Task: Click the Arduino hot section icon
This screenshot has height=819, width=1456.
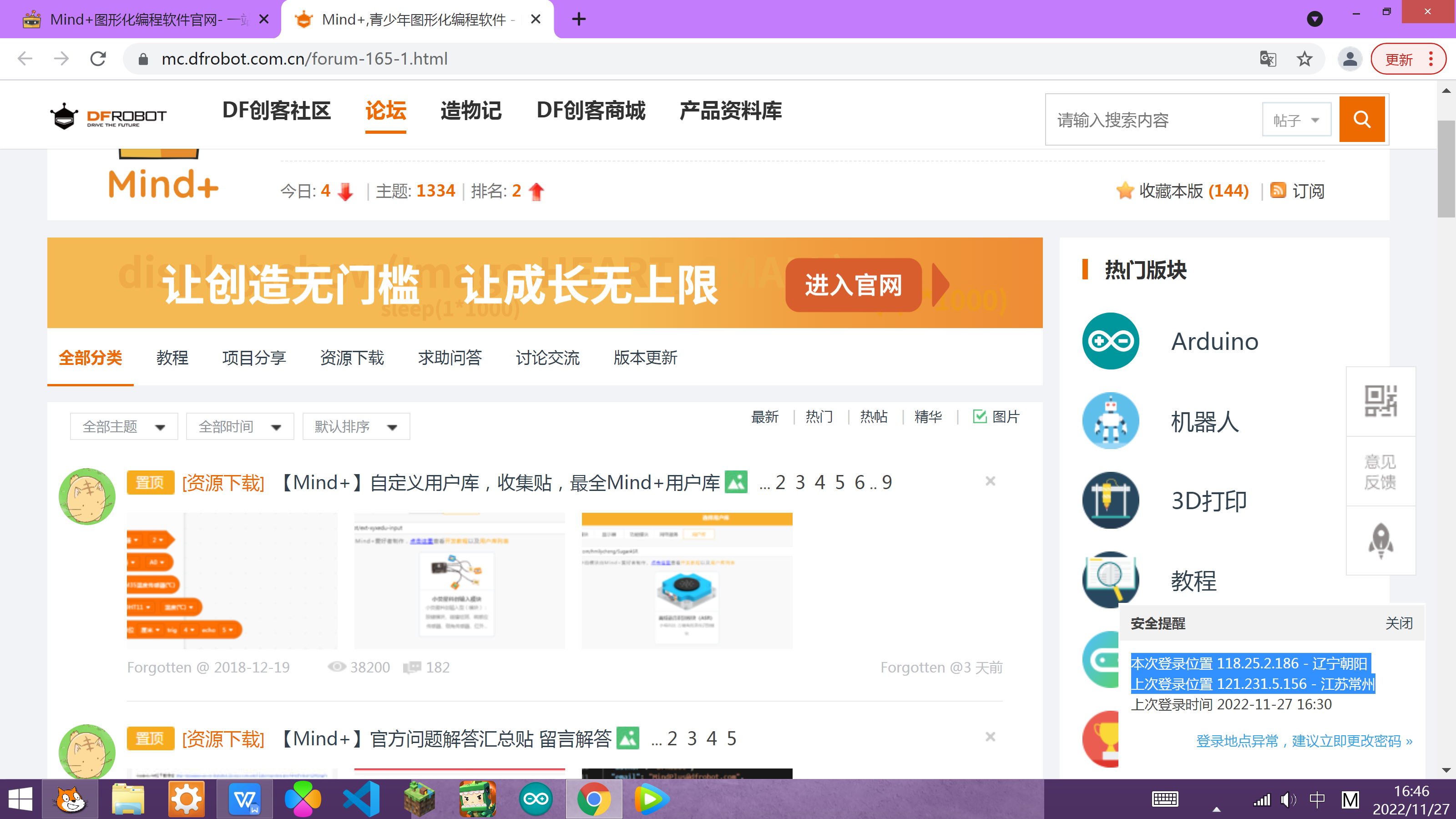Action: point(1109,341)
